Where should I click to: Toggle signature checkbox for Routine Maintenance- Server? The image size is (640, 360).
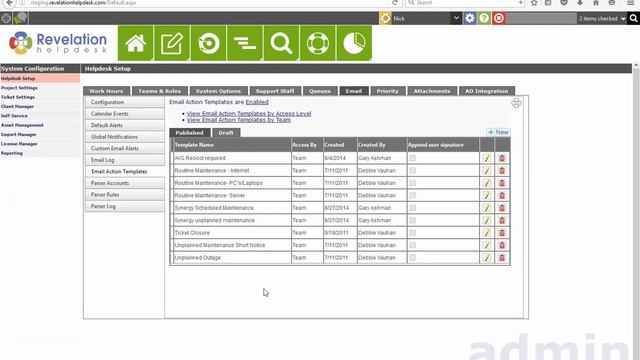coord(413,196)
